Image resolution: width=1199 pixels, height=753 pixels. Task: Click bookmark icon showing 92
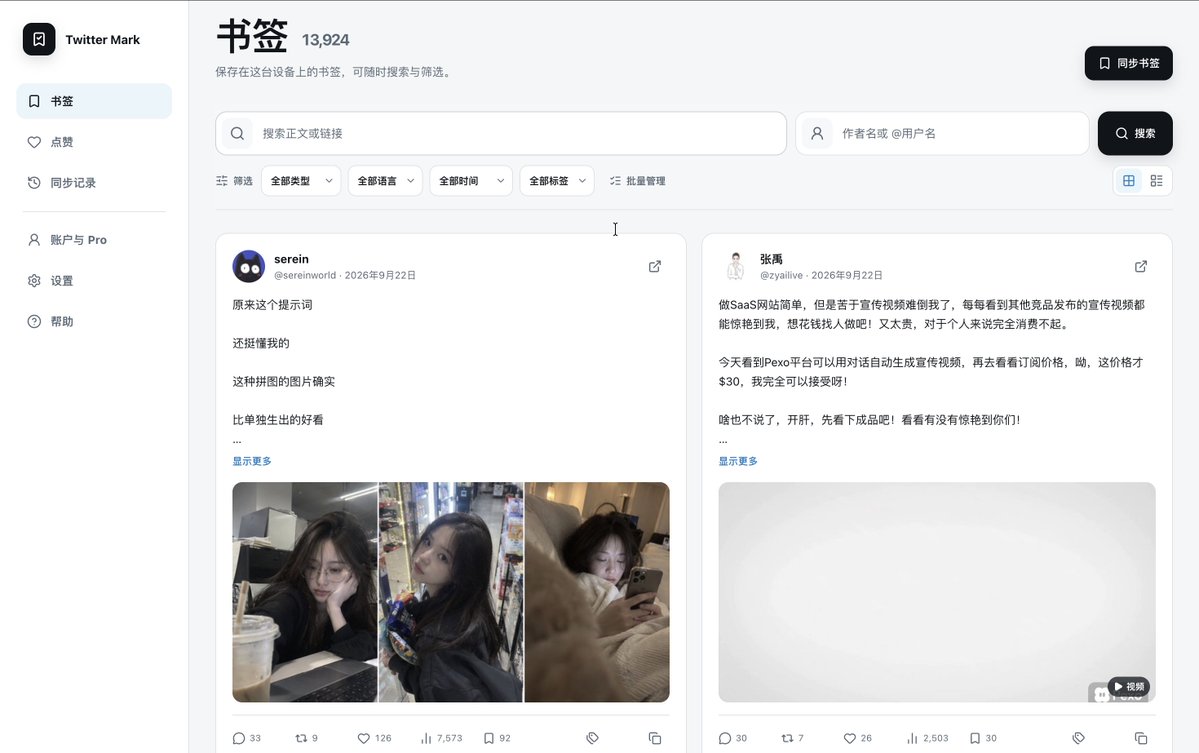(x=489, y=738)
